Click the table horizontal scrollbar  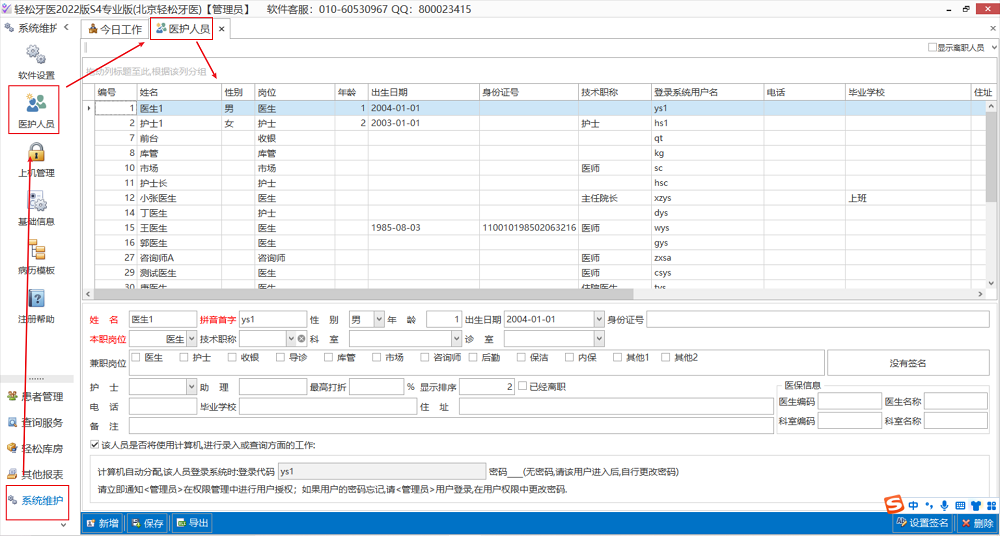tap(364, 294)
